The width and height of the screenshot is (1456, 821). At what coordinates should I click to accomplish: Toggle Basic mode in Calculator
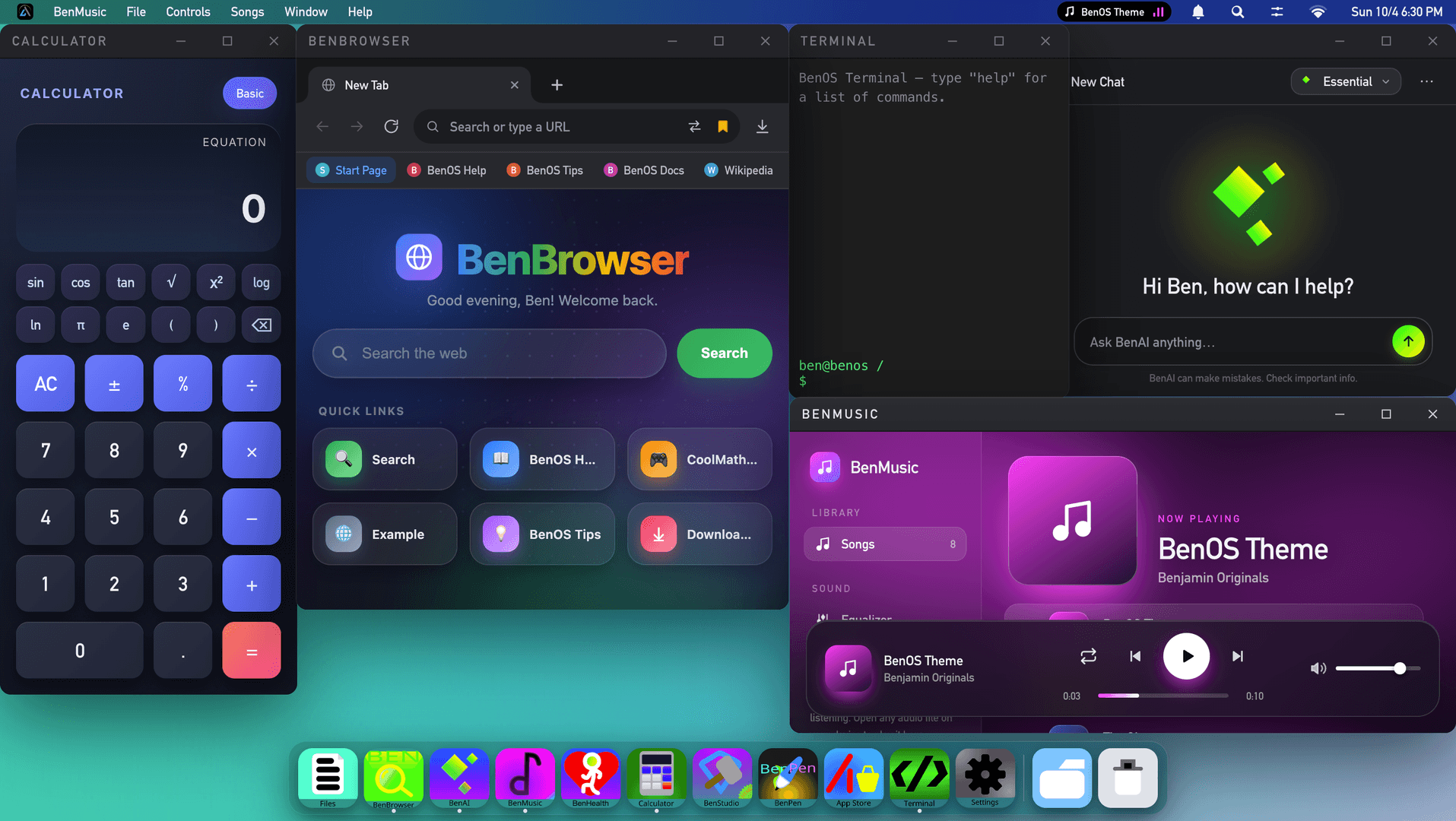click(x=249, y=94)
